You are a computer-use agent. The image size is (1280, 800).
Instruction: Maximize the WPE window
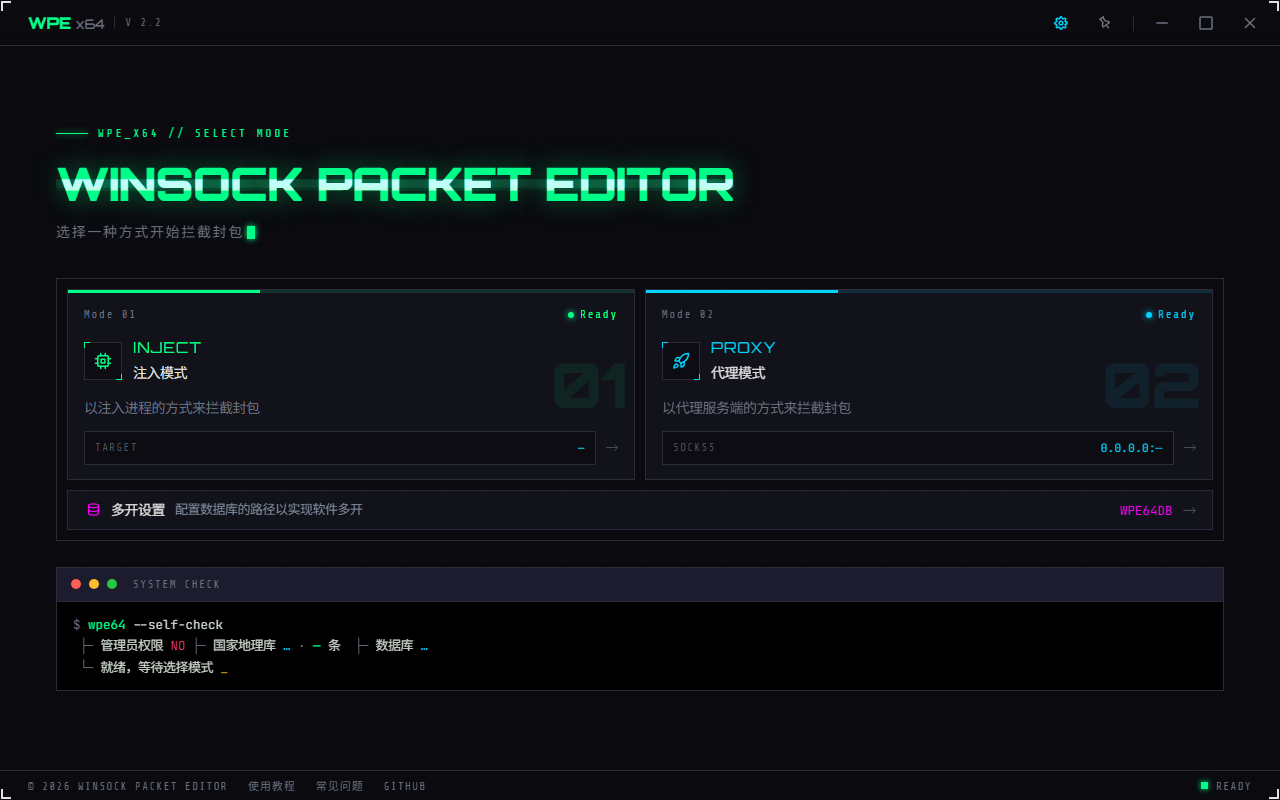(1206, 23)
